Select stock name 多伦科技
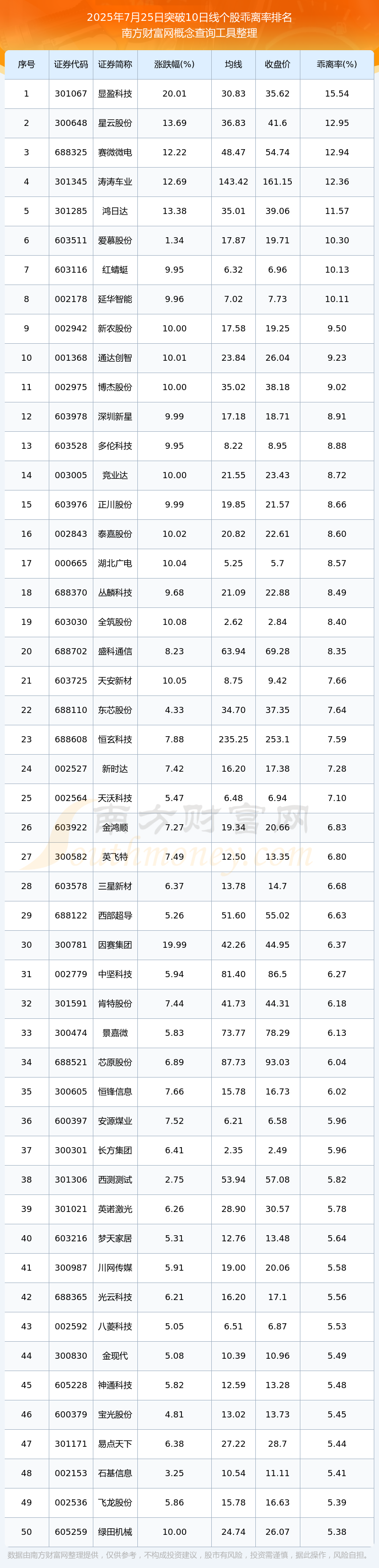This screenshot has width=379, height=1568. point(115,445)
